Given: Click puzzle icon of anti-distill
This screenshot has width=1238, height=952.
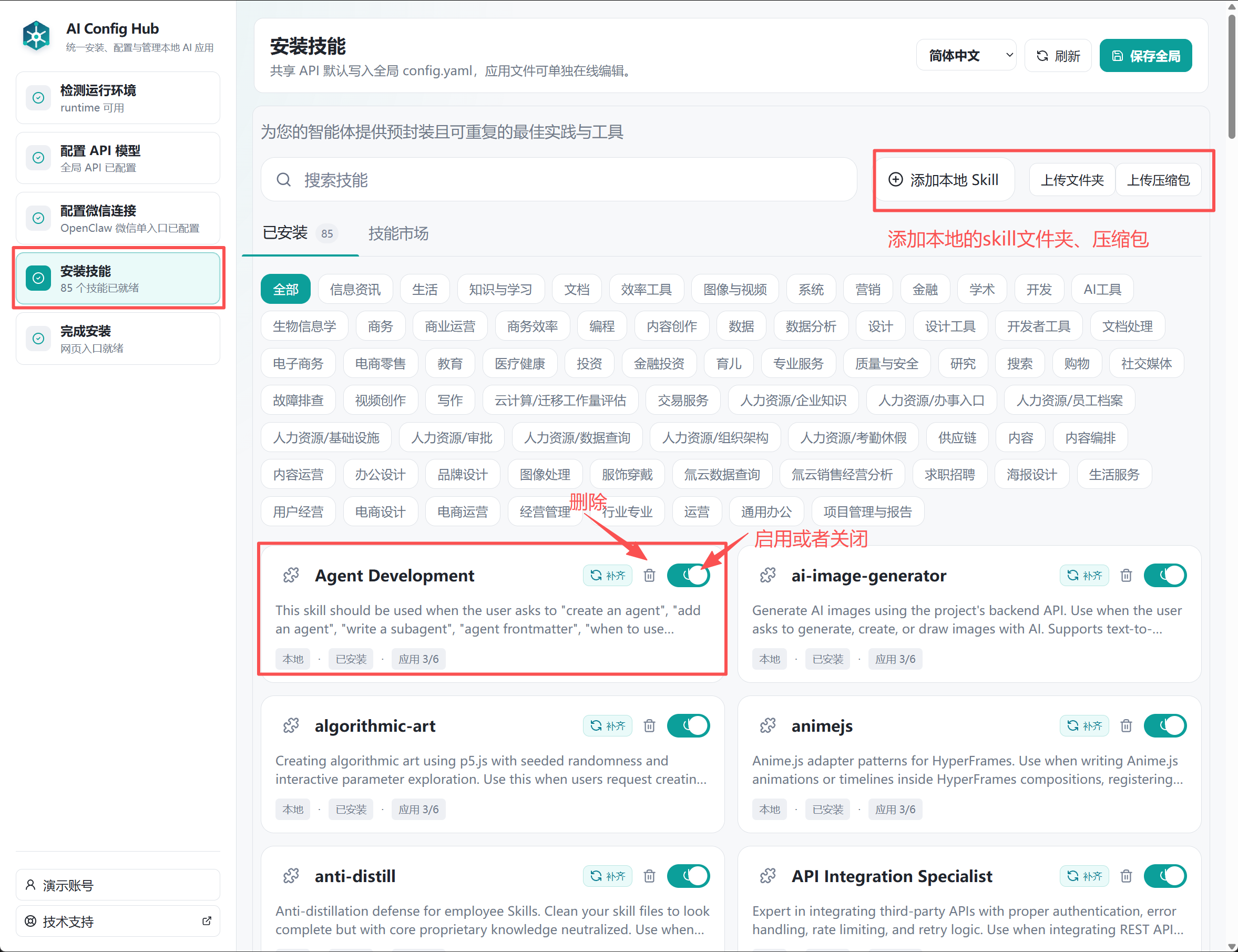Looking at the screenshot, I should tap(291, 876).
